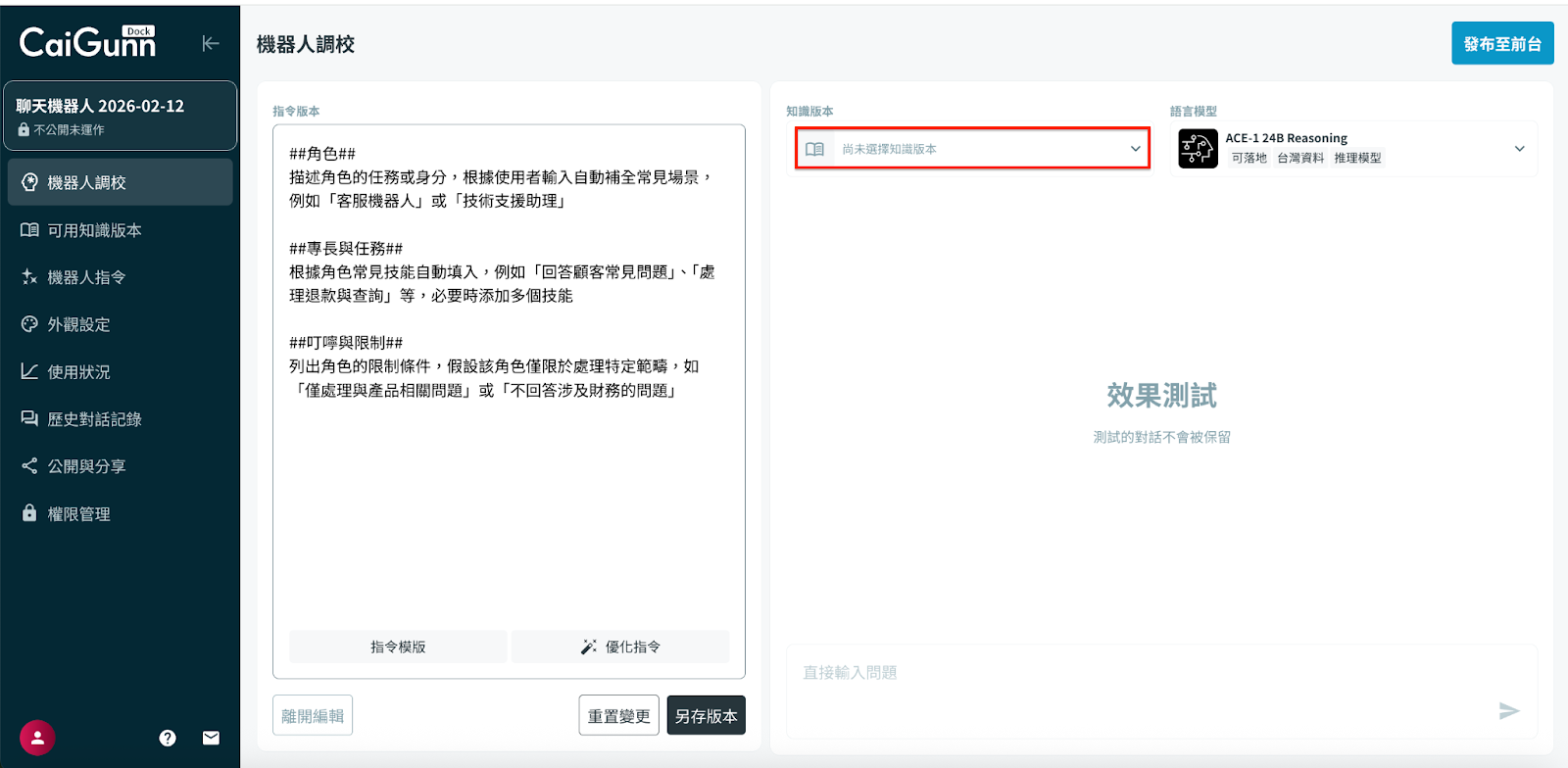The image size is (1568, 768).
Task: Click the book icon in knowledge version field
Action: (x=814, y=149)
